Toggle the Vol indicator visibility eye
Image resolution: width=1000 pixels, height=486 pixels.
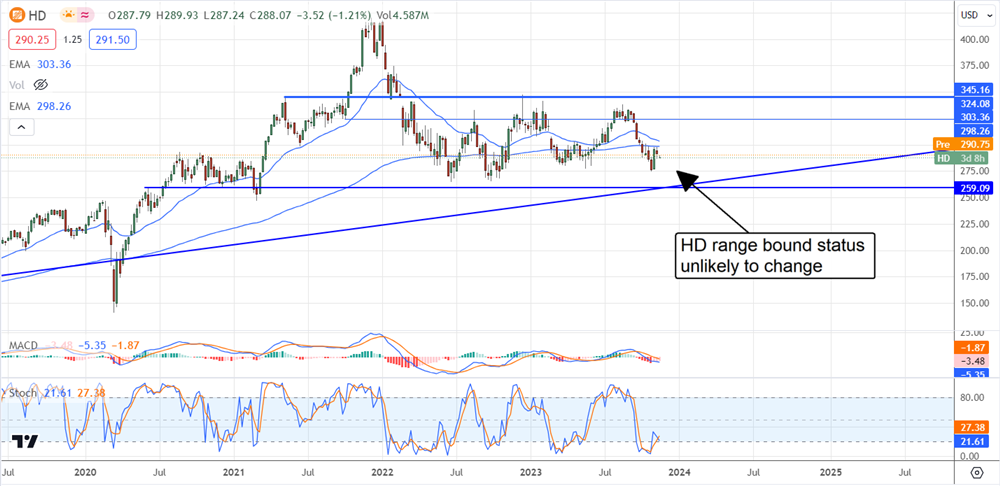[41, 84]
